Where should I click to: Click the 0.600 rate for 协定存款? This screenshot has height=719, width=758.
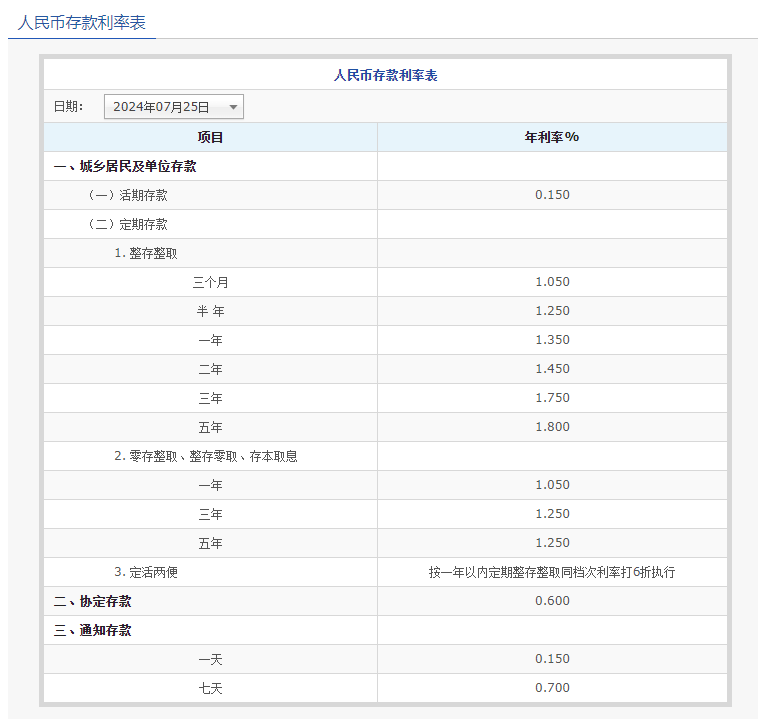click(552, 601)
